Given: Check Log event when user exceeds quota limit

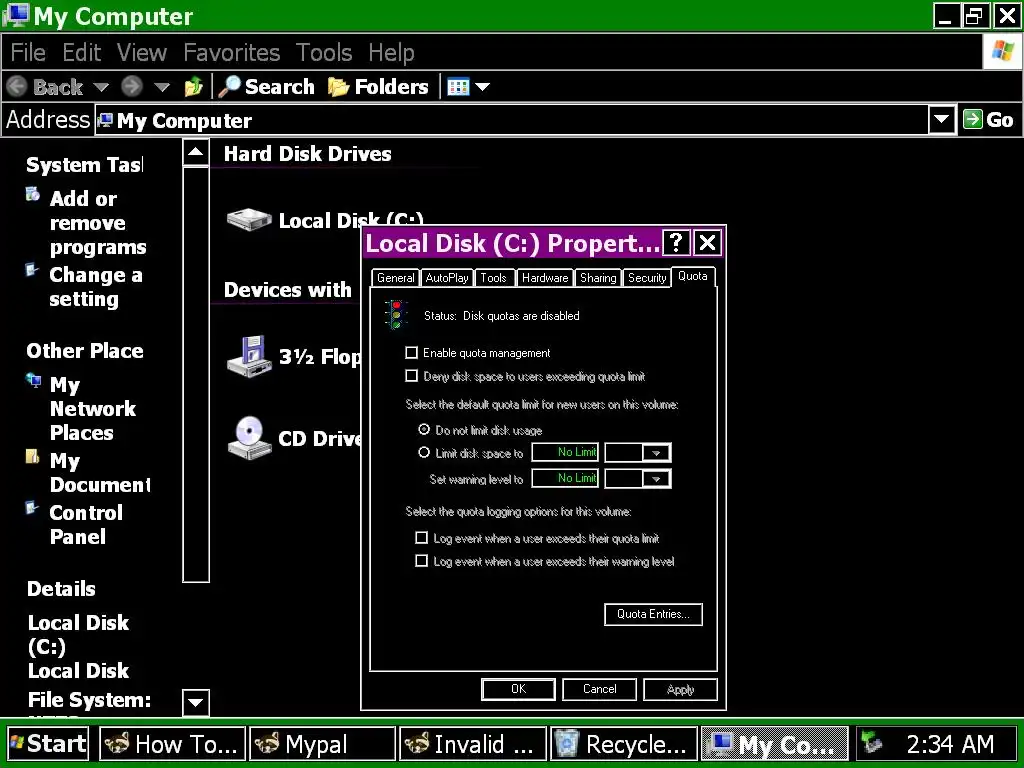Looking at the screenshot, I should point(422,538).
